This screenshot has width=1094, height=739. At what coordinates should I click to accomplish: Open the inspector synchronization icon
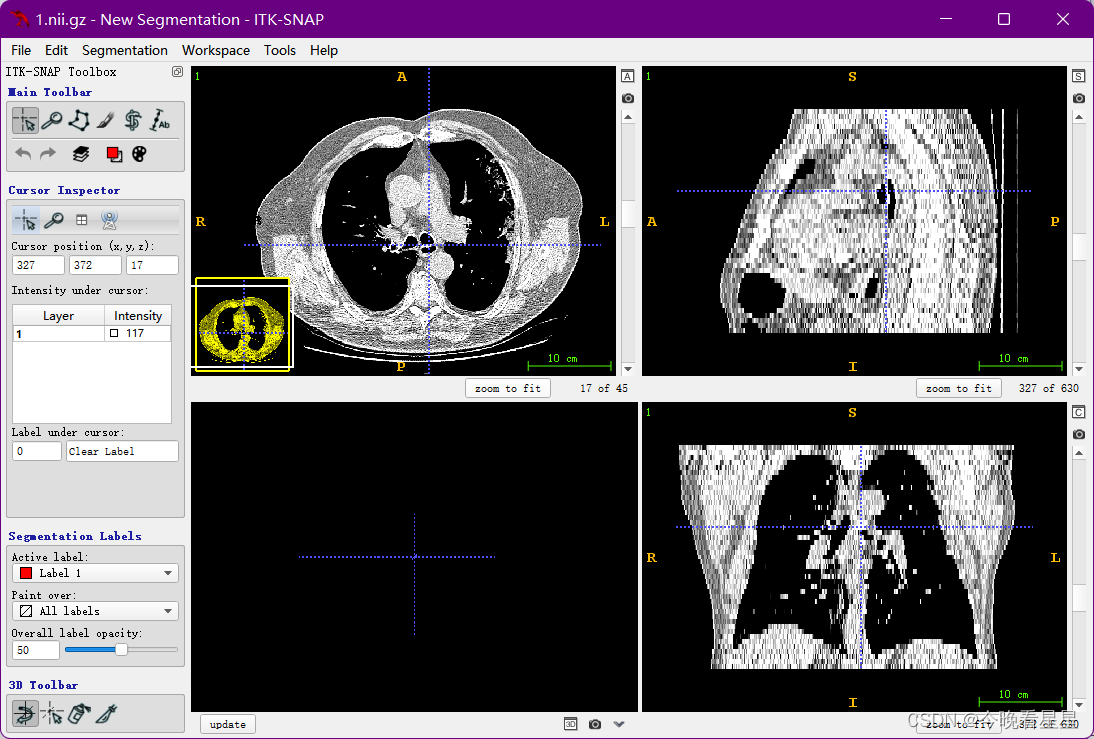pos(110,221)
